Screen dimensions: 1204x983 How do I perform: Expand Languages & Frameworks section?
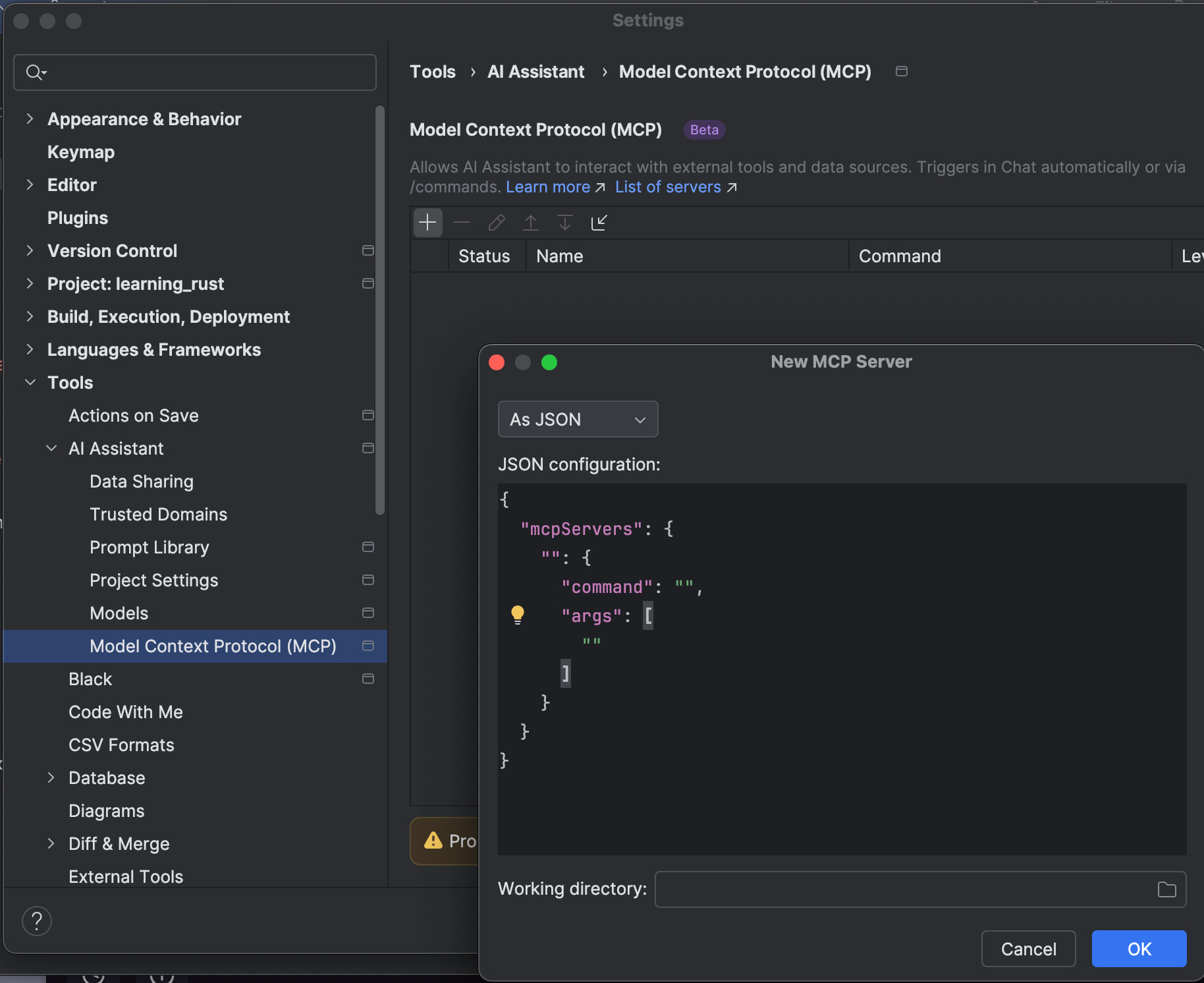coord(30,349)
